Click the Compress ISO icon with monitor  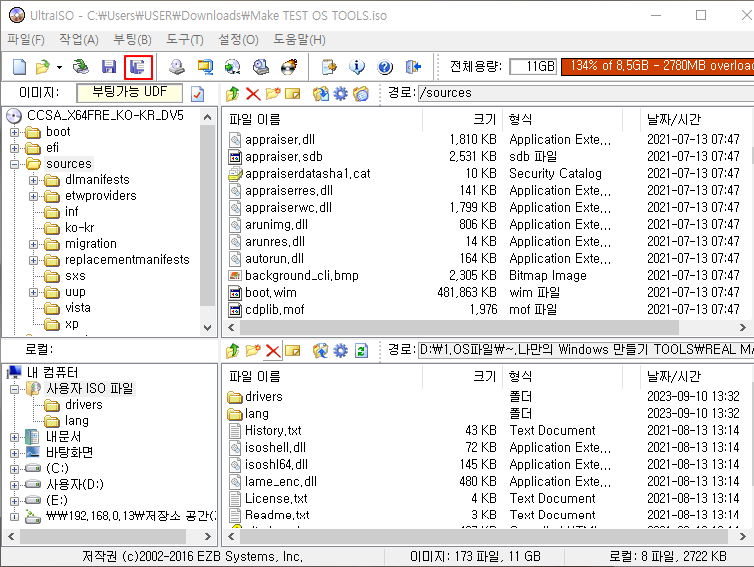(x=205, y=67)
